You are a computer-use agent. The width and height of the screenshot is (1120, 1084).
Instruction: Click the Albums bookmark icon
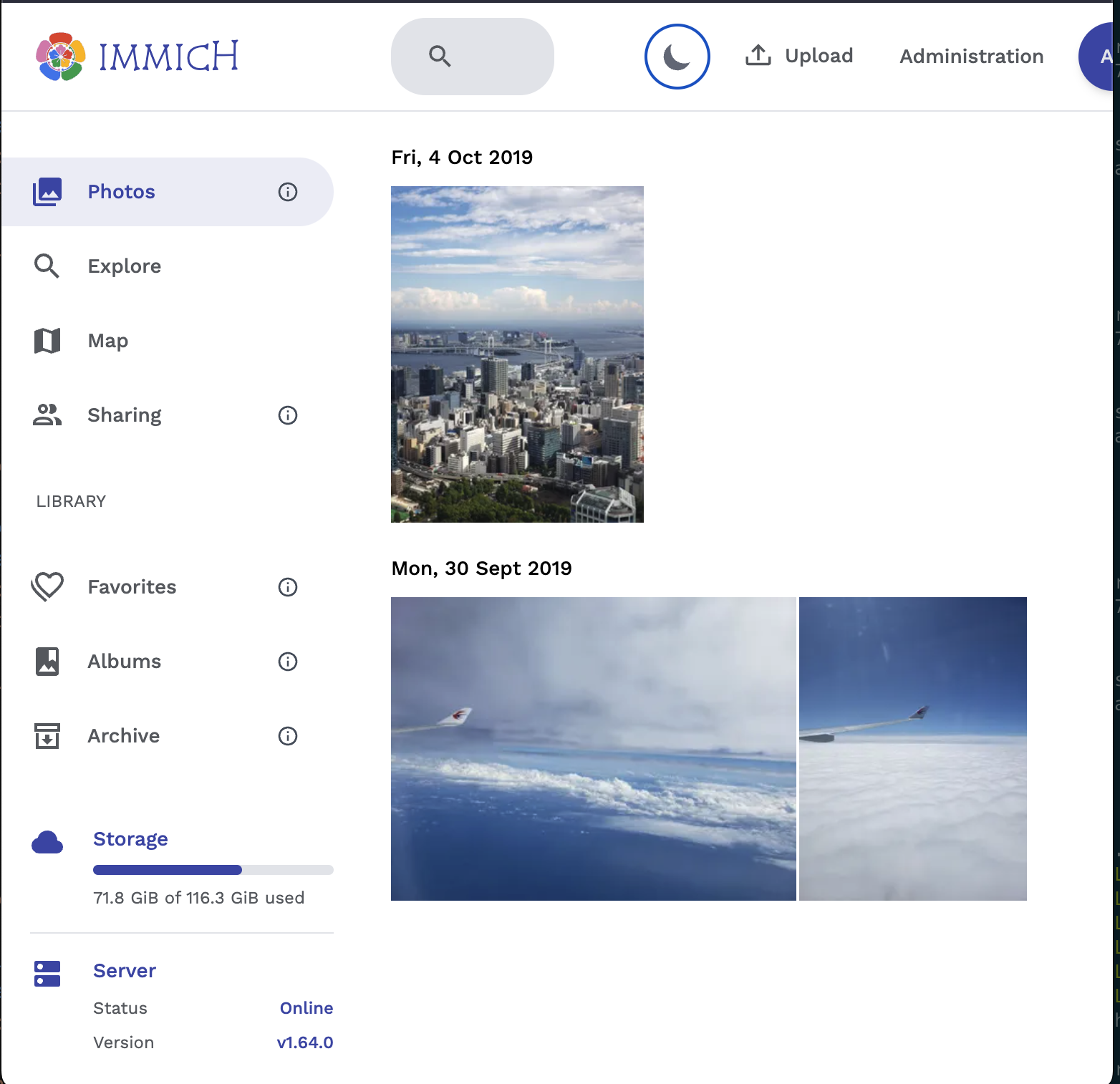47,662
